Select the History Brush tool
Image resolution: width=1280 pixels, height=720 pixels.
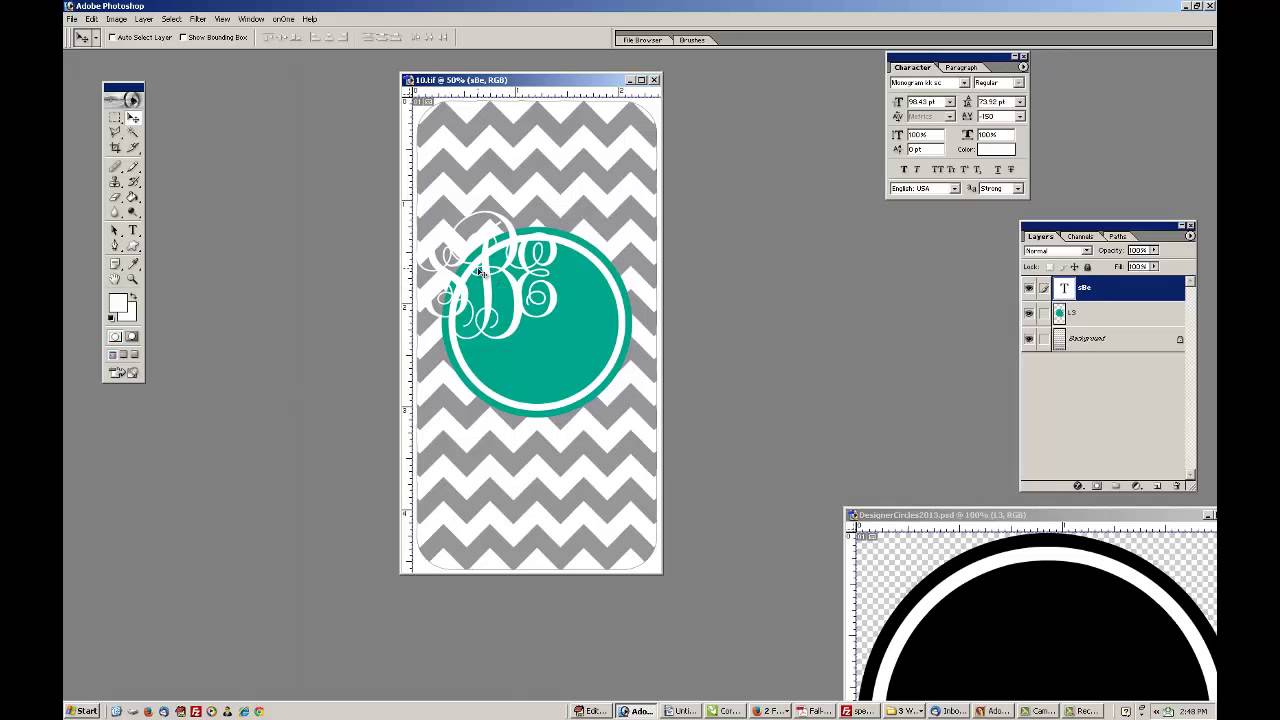pyautogui.click(x=132, y=182)
